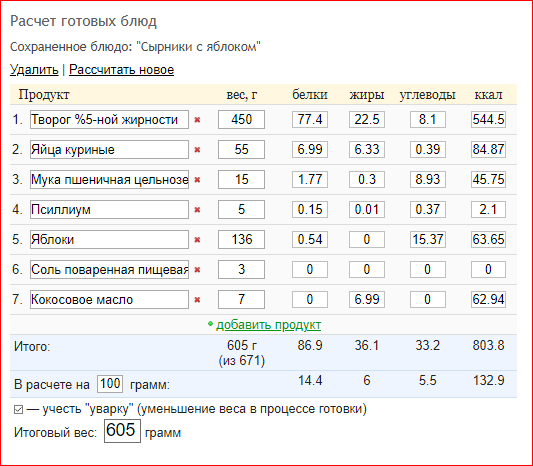Open the Рассчитать новое link
Viewport: 533px width, 466px height.
point(121,70)
